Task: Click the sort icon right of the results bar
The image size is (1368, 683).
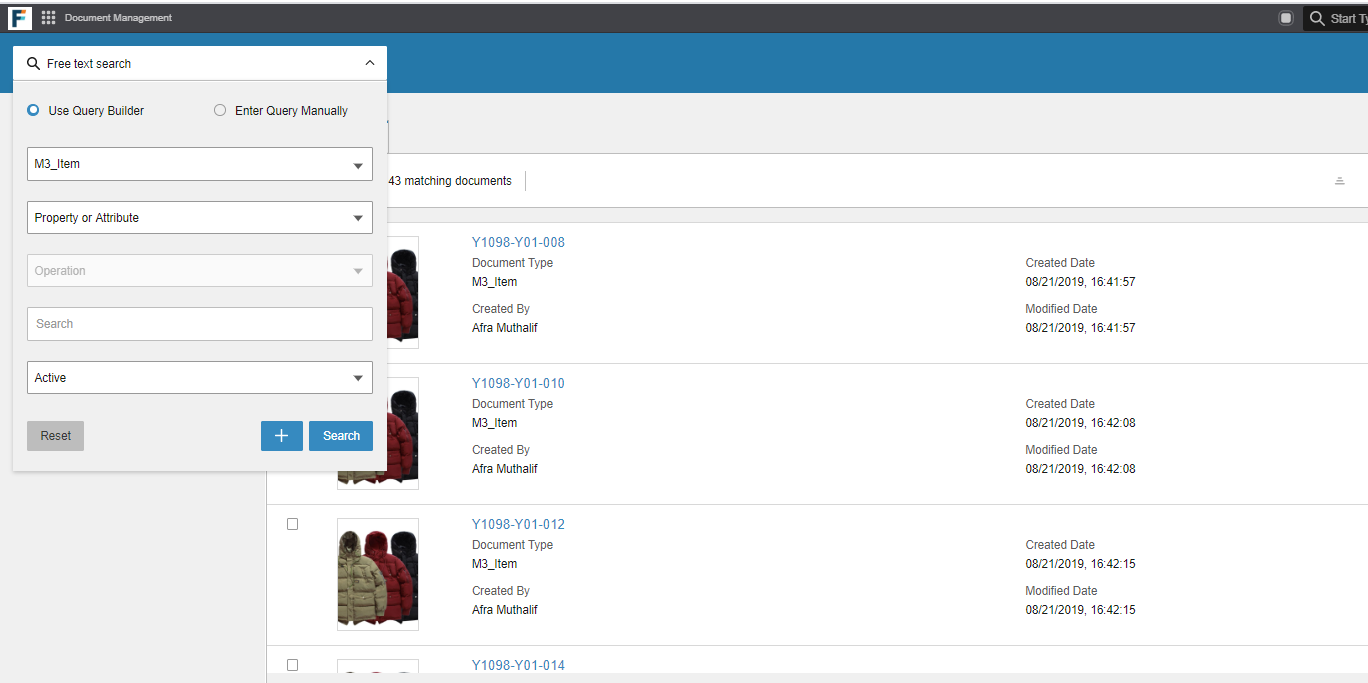Action: click(1339, 181)
